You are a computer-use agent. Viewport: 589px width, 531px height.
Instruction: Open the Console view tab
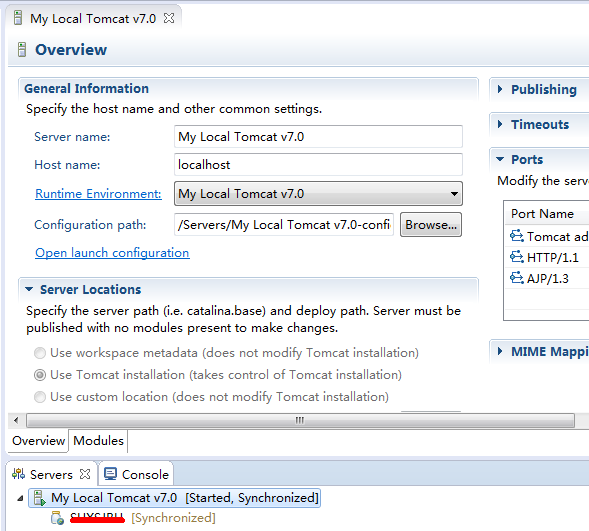click(136, 474)
